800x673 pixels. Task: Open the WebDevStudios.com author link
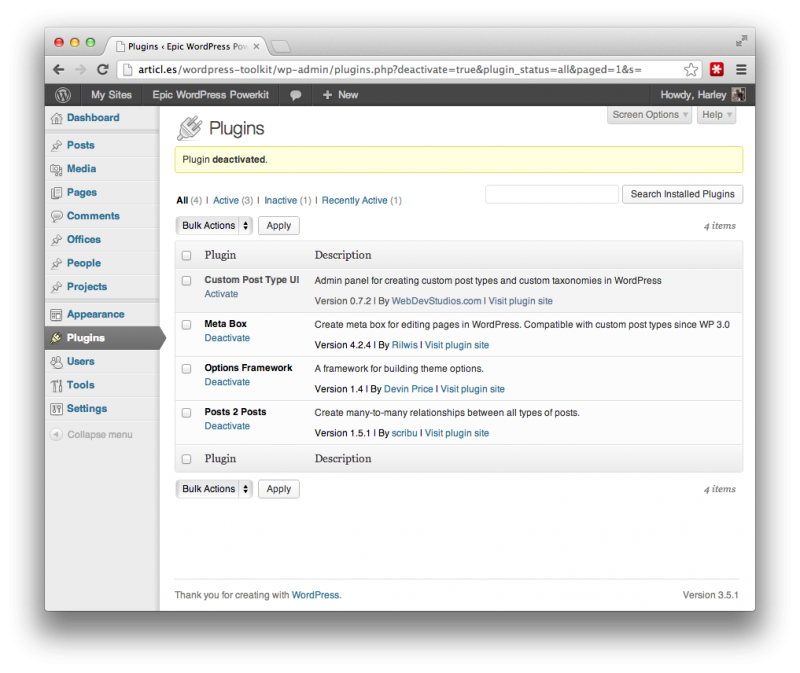[436, 301]
